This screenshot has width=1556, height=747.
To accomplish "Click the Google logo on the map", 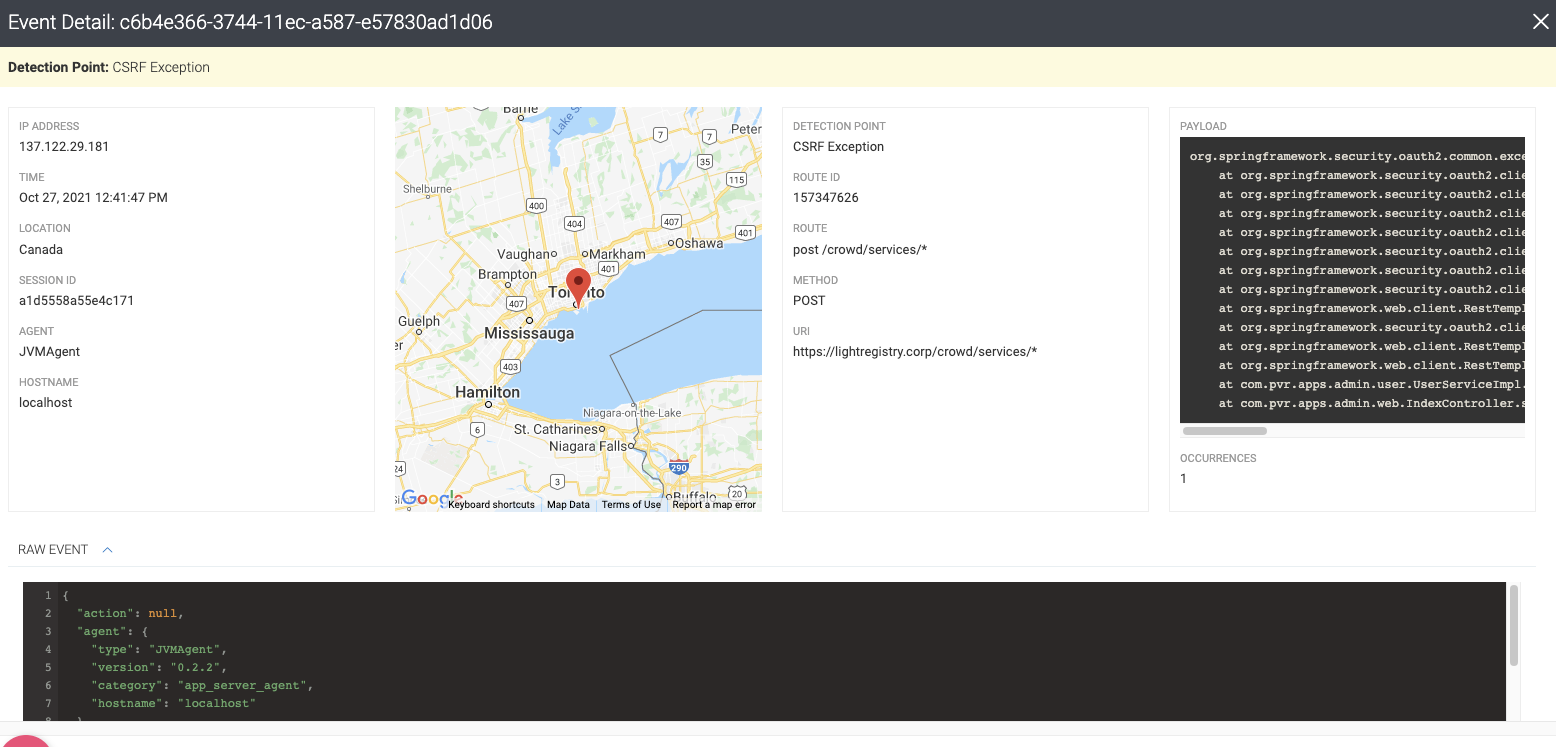I will point(430,498).
